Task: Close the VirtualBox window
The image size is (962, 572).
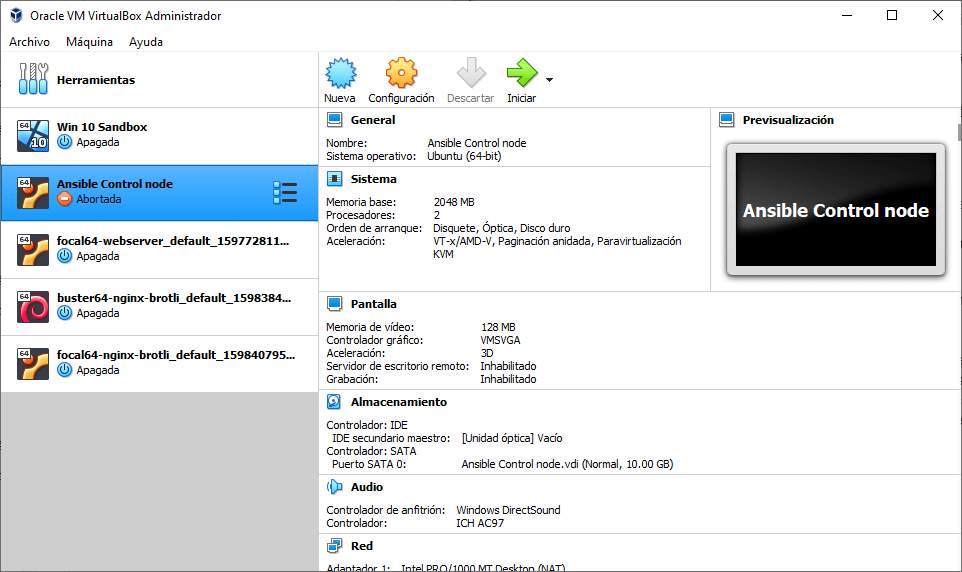Action: coord(937,15)
